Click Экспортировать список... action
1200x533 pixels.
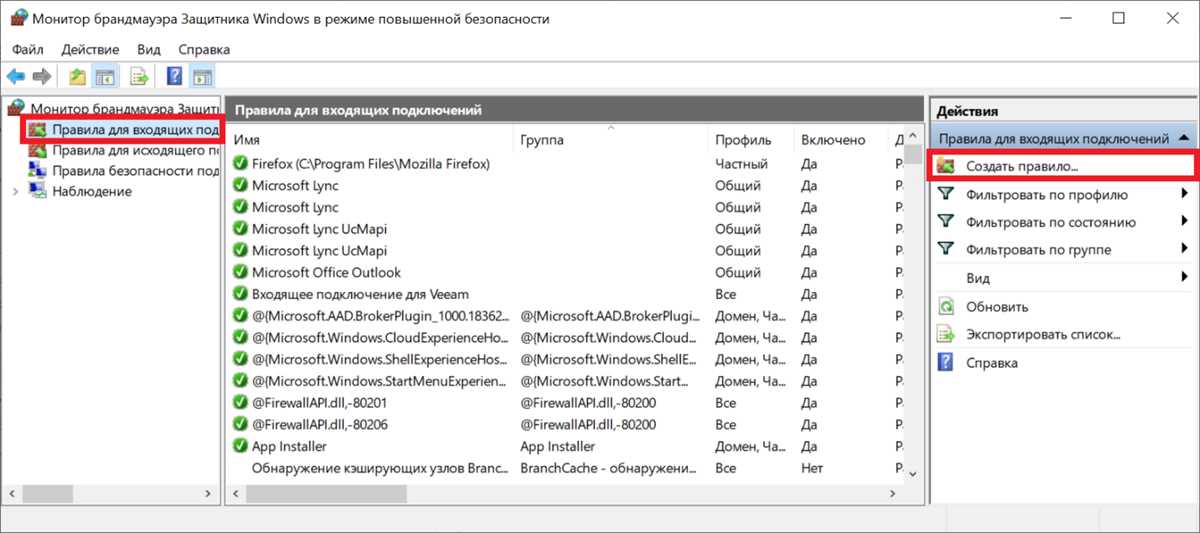pyautogui.click(x=1043, y=334)
